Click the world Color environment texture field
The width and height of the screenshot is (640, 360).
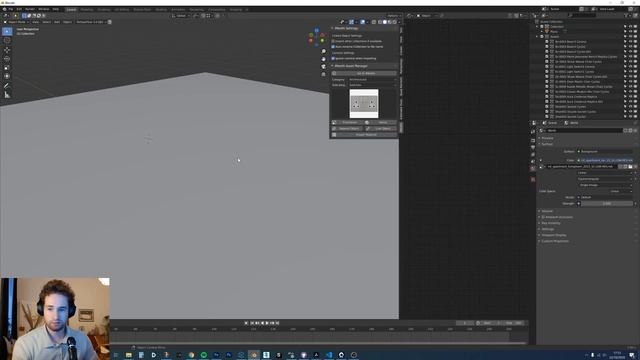[607, 160]
